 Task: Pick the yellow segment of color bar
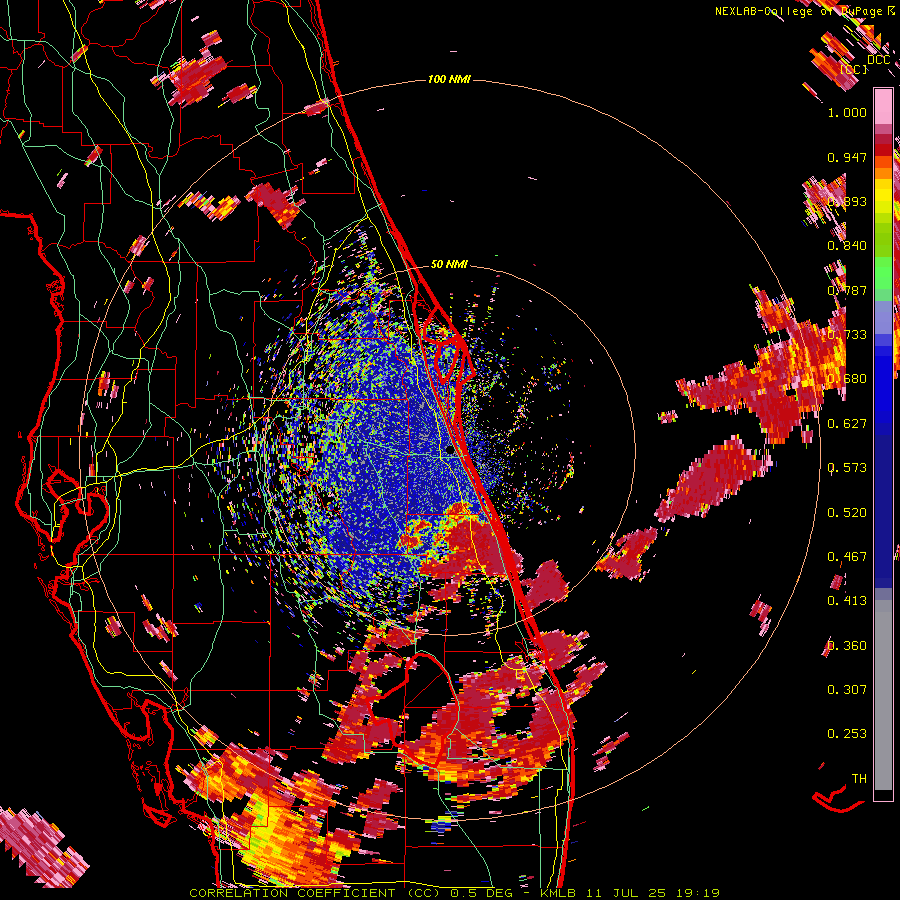[x=883, y=195]
